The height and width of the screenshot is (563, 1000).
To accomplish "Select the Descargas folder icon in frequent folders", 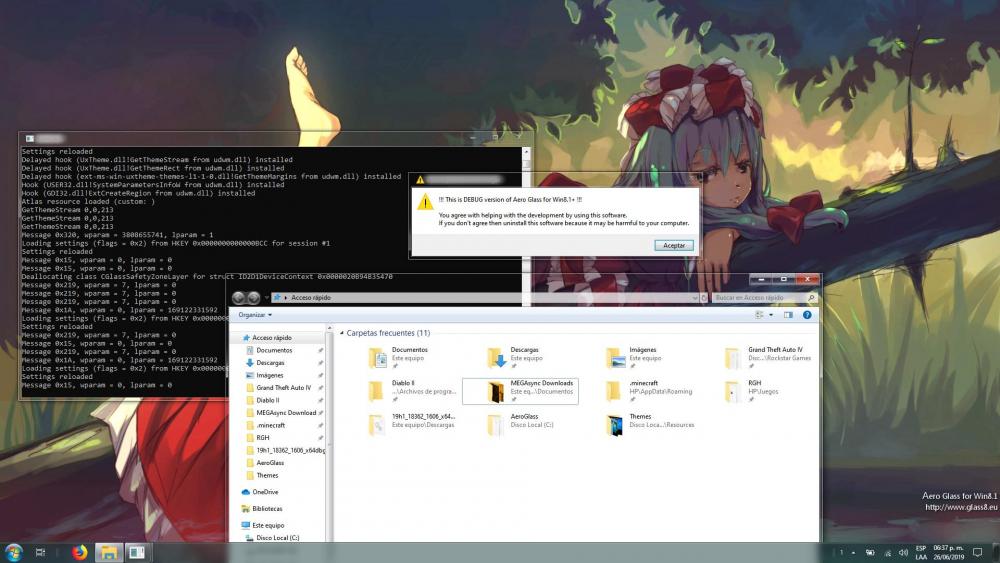I will tap(496, 358).
